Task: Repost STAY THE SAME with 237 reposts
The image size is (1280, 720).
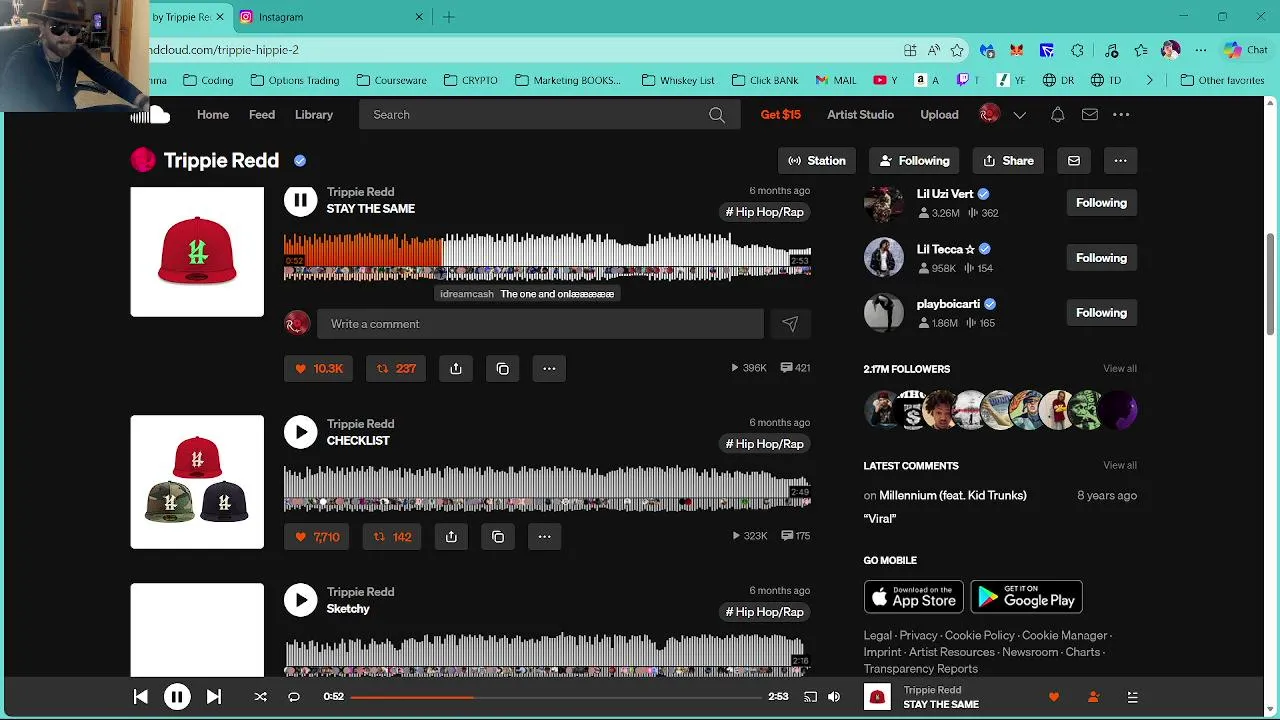Action: point(396,369)
